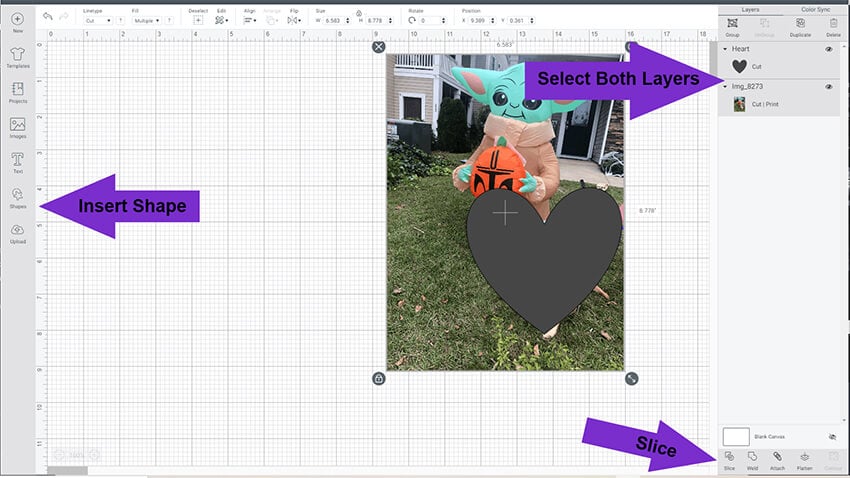Click the Undo arrow
850x478 pixels.
pos(48,17)
